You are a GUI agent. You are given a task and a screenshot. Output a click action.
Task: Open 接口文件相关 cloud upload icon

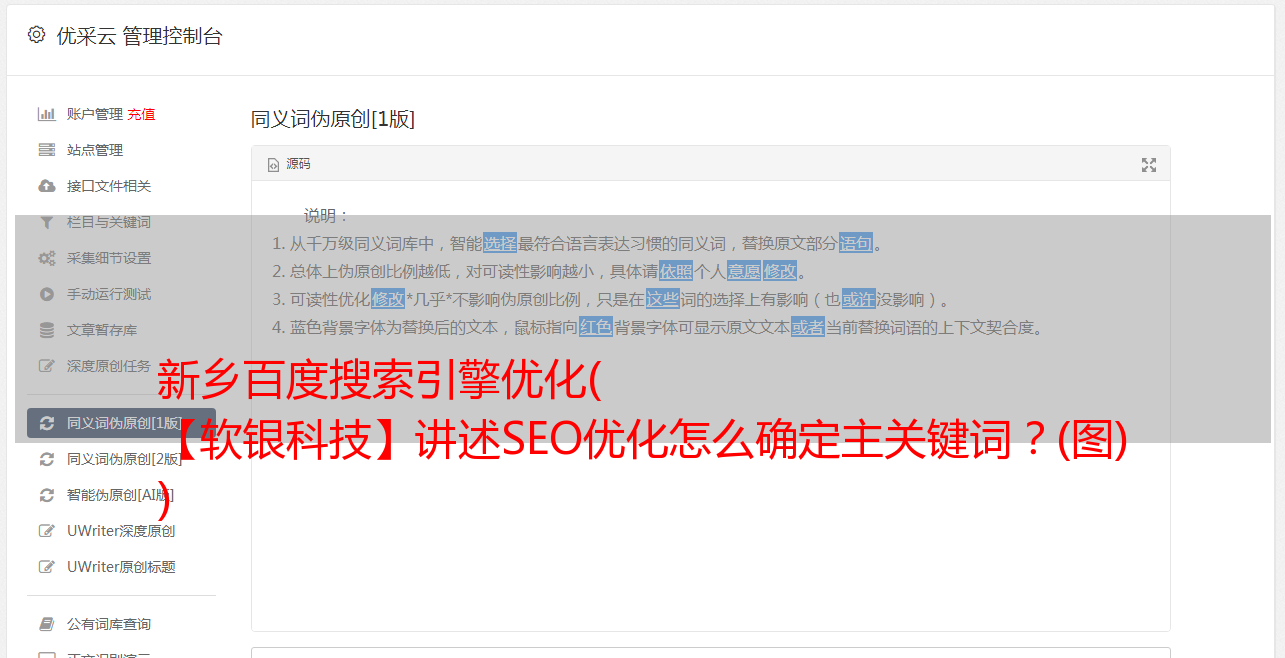coord(46,186)
